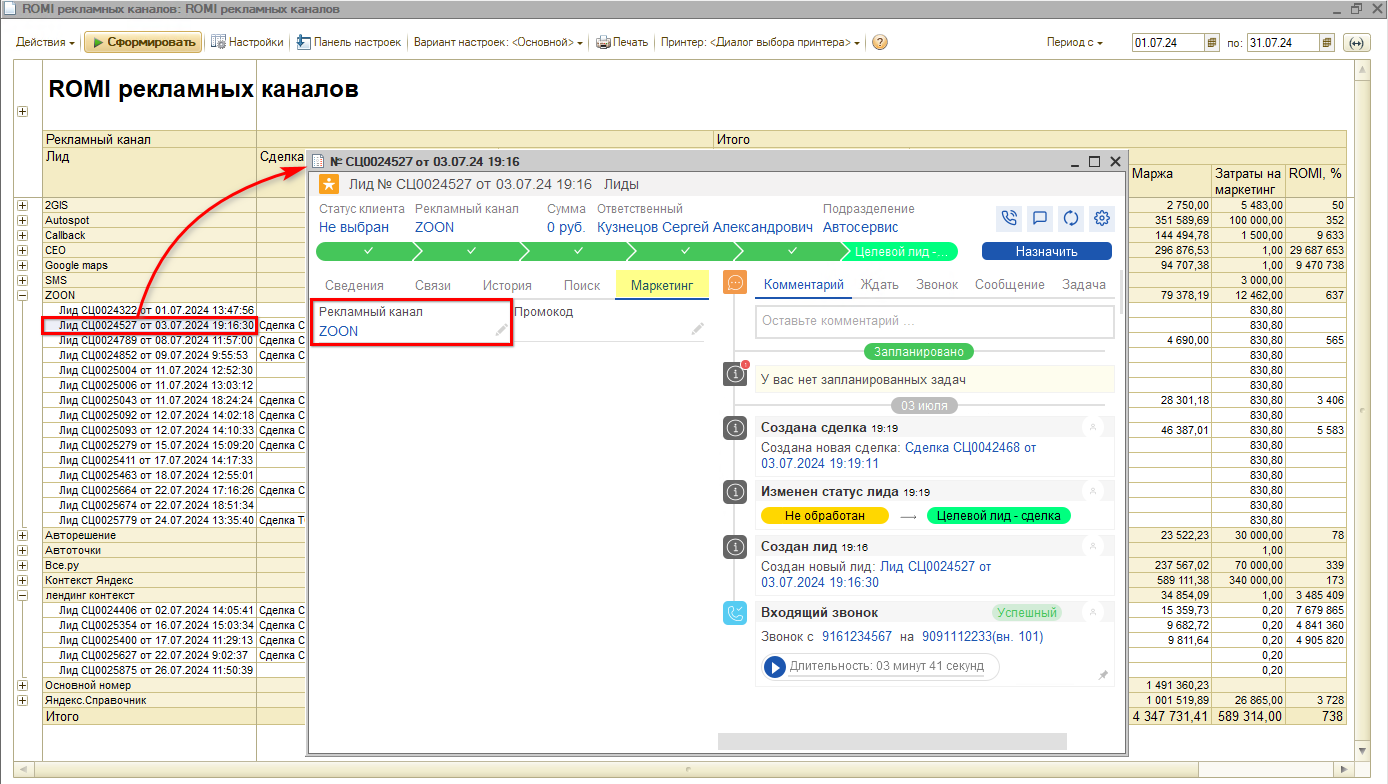Click the user avatar icon on 'Создана сделка'
Viewport: 1388px width, 784px height.
1095,427
